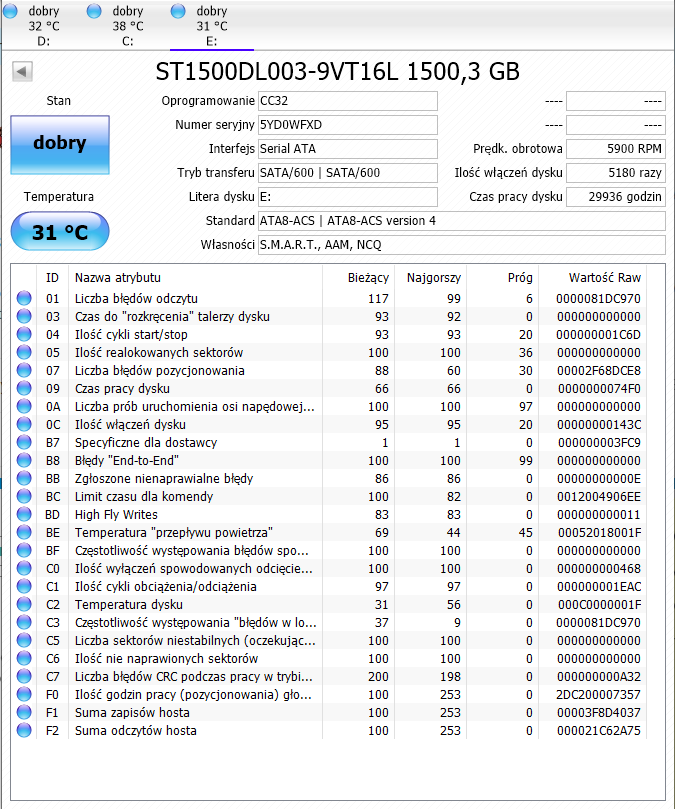Click the Własności S.M.A.R.T. field
This screenshot has width=675, height=809.
[462, 245]
